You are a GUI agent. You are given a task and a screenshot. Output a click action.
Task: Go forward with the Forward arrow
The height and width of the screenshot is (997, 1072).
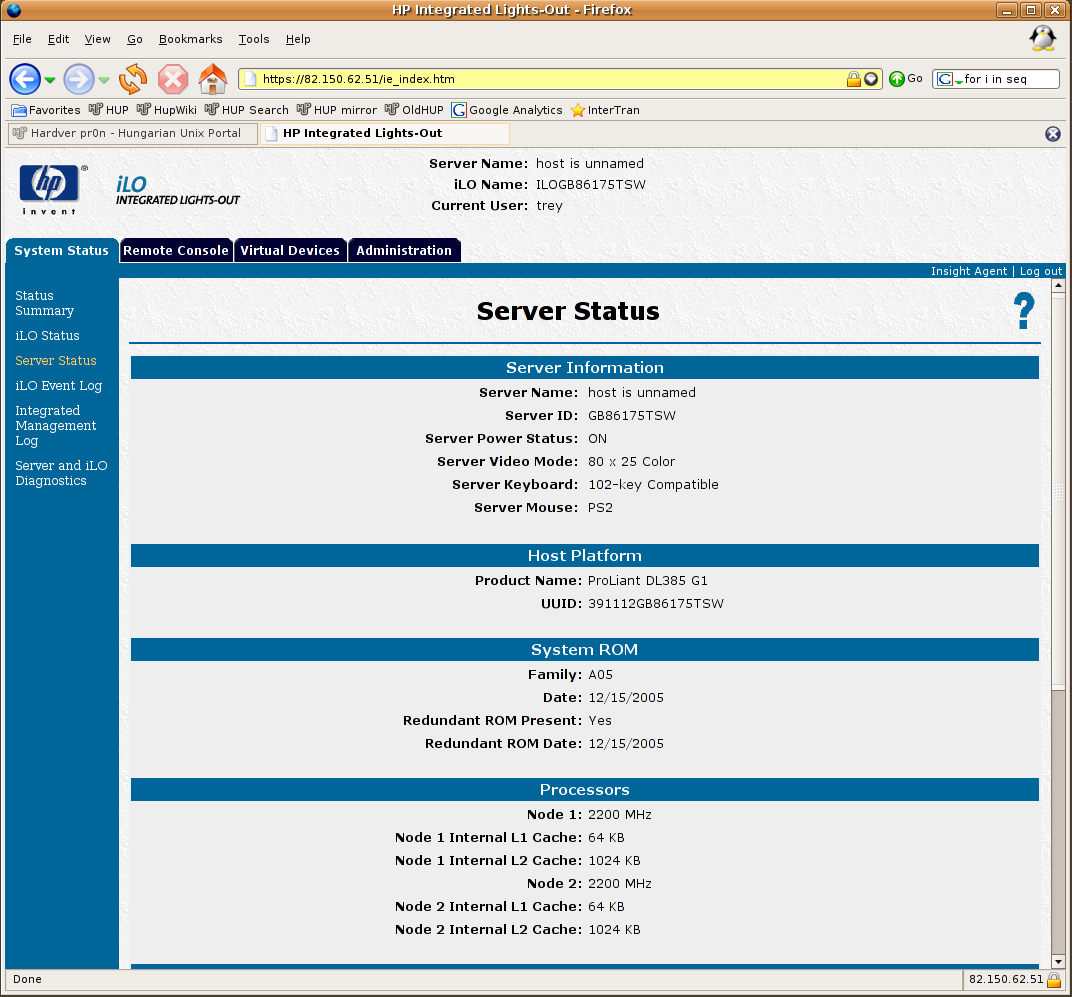(79, 79)
